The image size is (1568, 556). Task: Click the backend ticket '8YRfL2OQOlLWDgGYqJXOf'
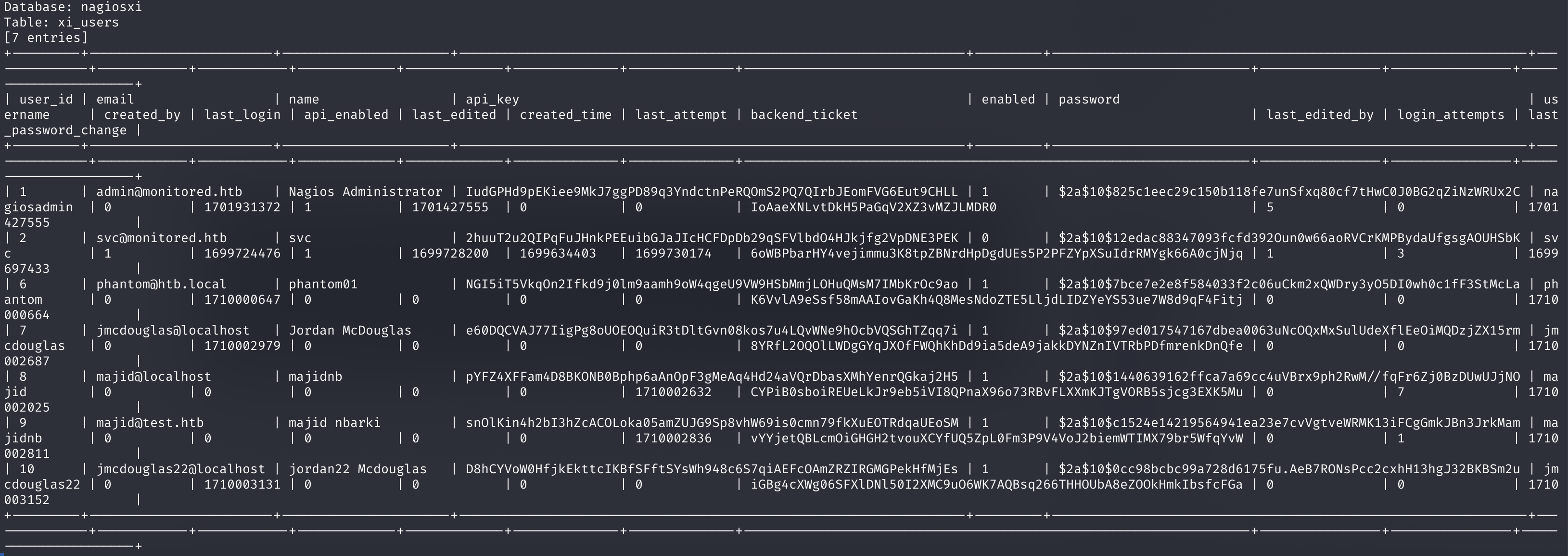click(996, 346)
